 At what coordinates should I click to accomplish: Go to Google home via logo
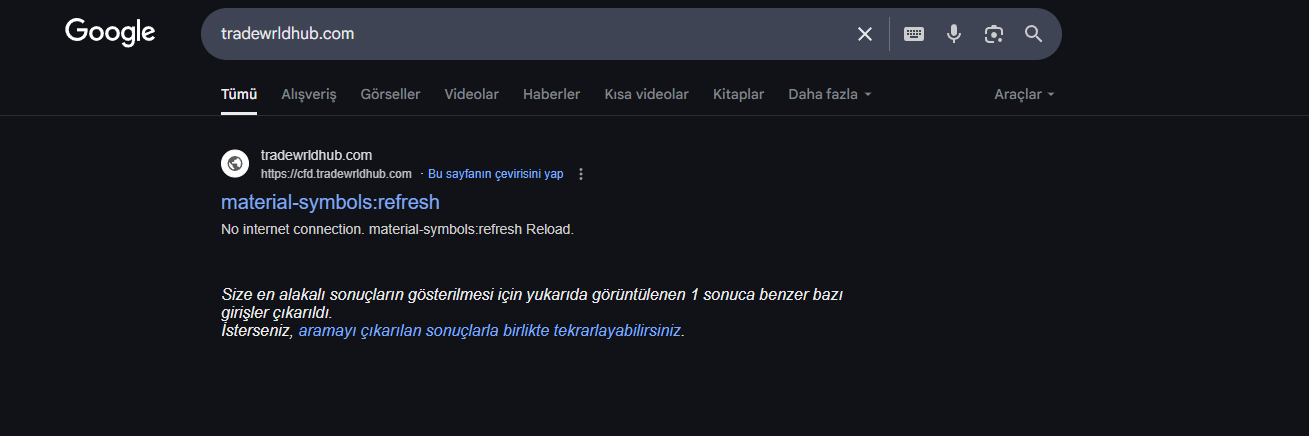[x=110, y=33]
